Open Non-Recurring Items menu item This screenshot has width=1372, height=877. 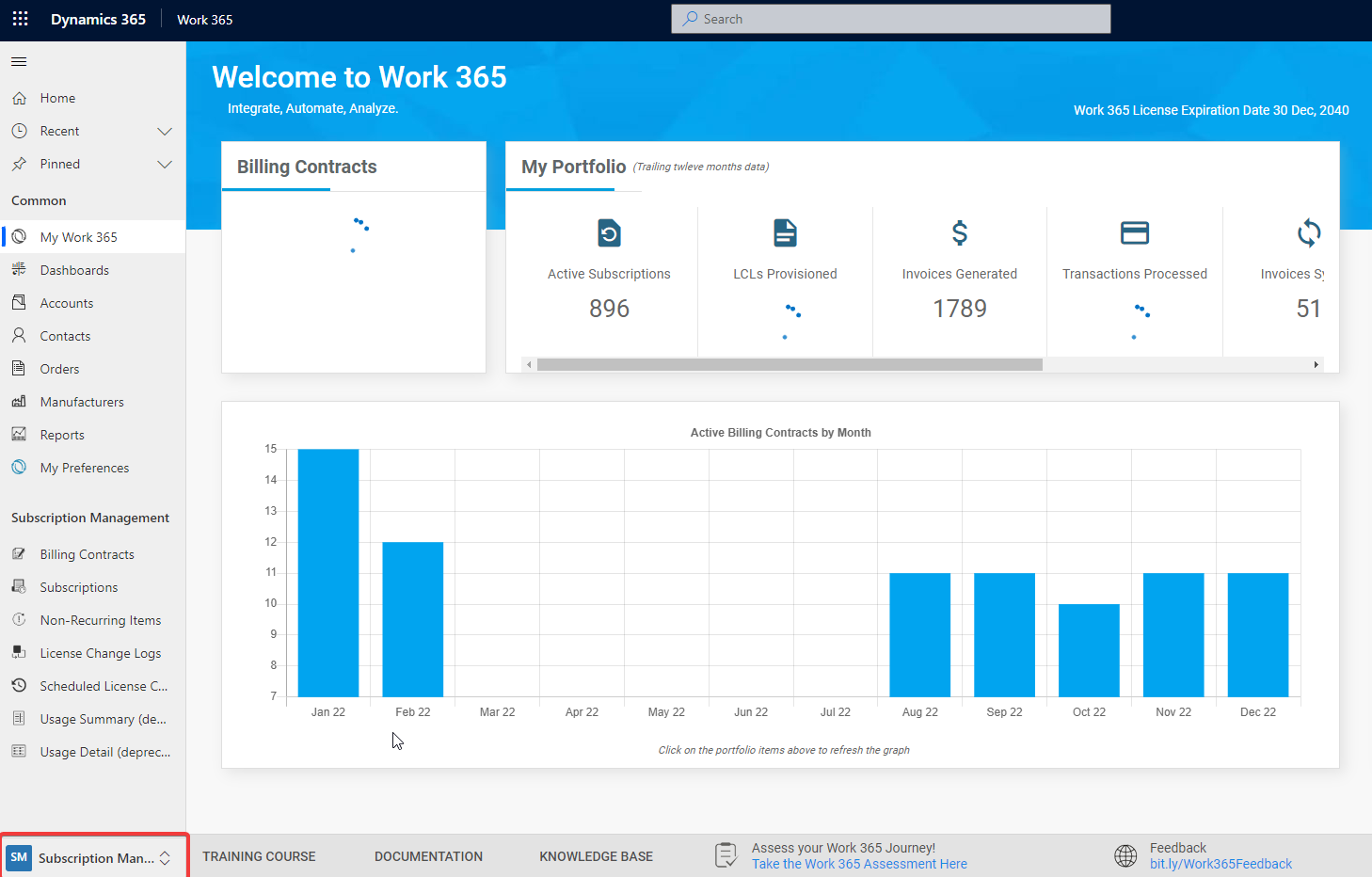pyautogui.click(x=101, y=620)
